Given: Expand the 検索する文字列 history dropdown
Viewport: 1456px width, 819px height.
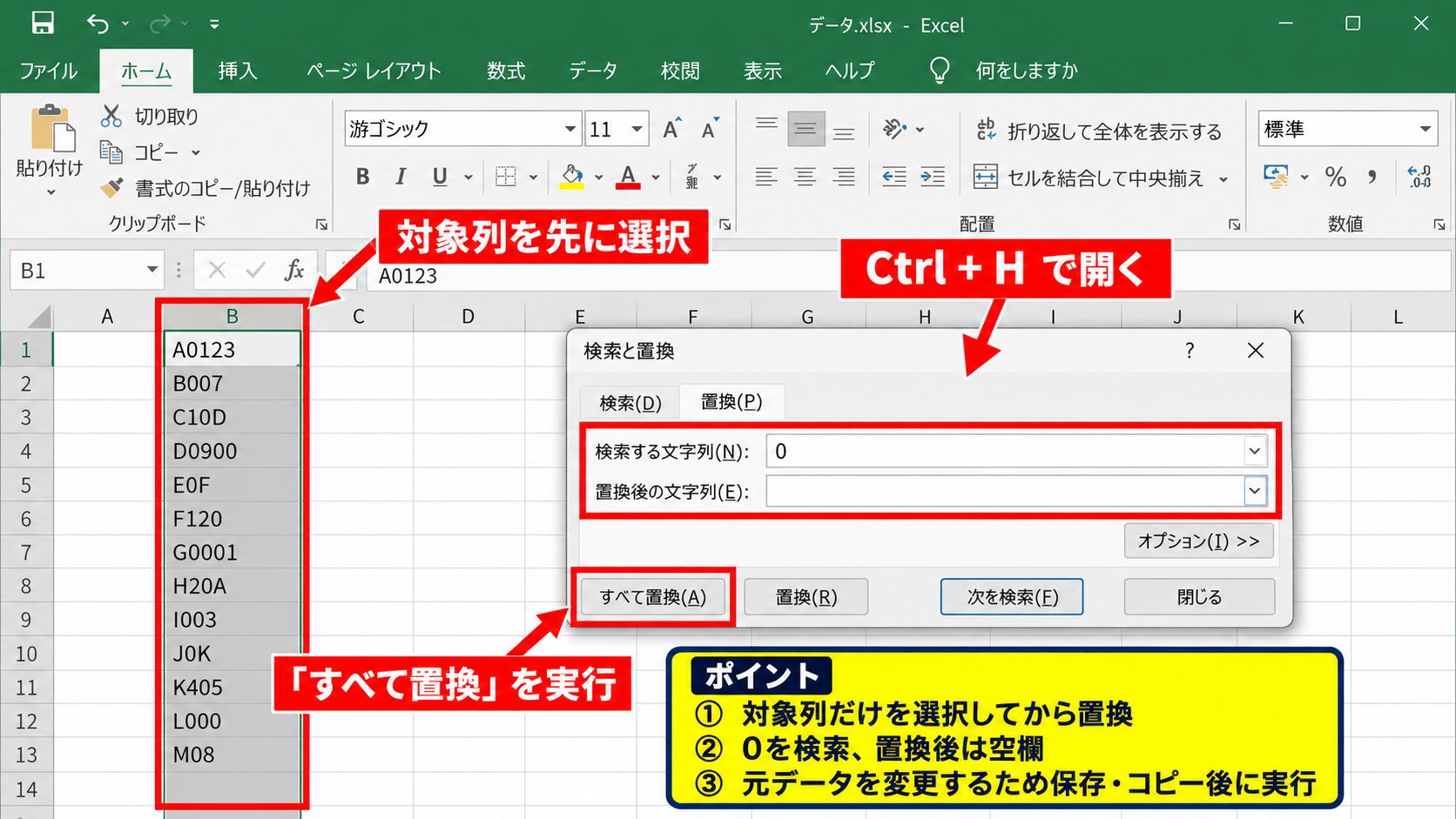Looking at the screenshot, I should [1254, 451].
